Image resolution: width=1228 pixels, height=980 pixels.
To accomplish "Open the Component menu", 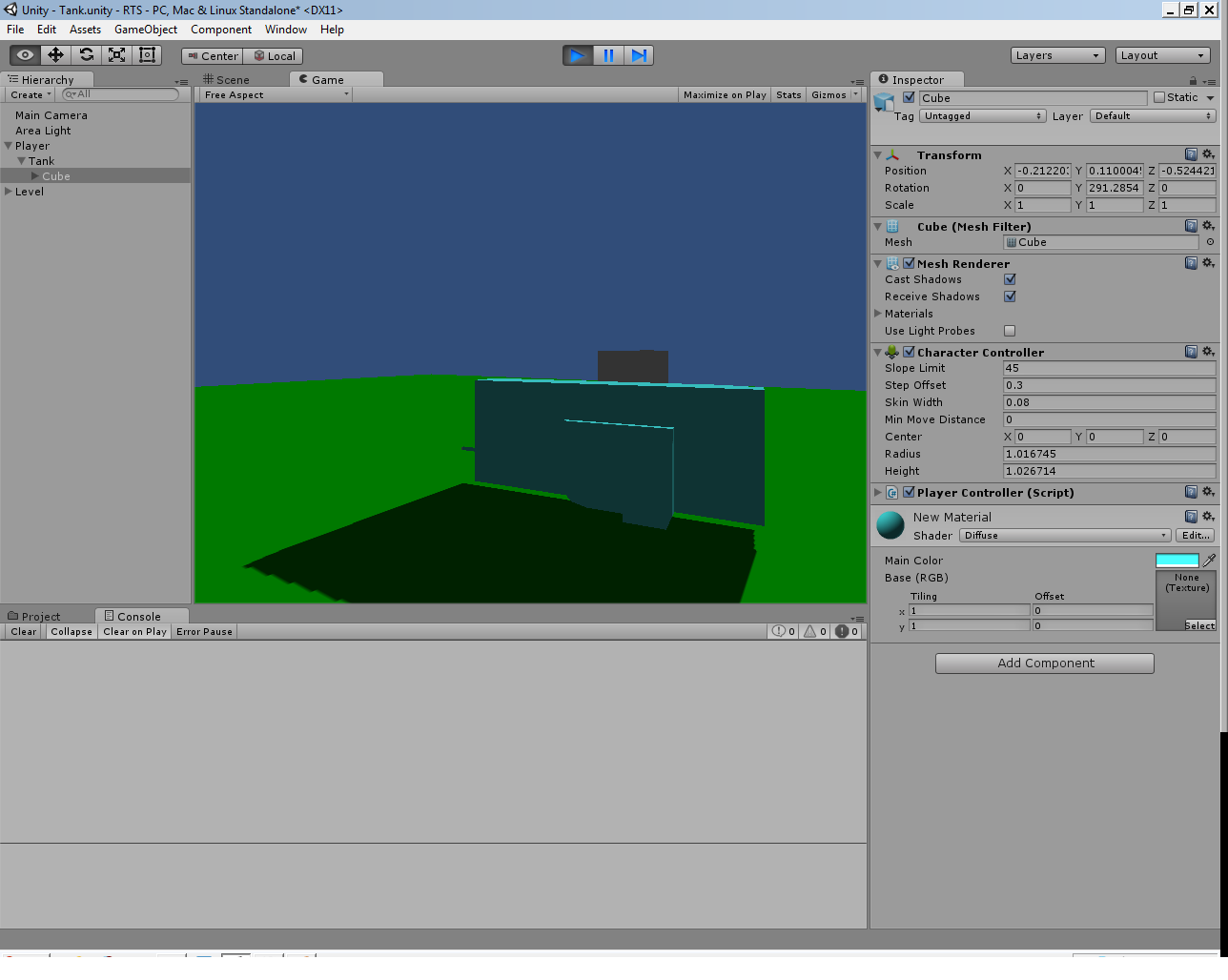I will coord(221,30).
